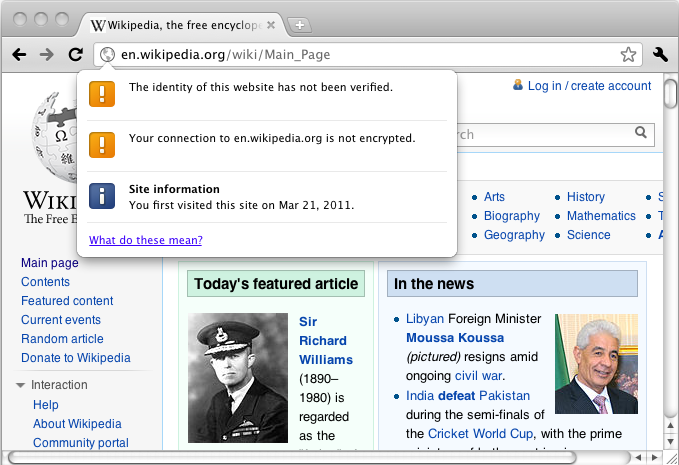Click the new tab plus button
679x465 pixels.
point(300,25)
